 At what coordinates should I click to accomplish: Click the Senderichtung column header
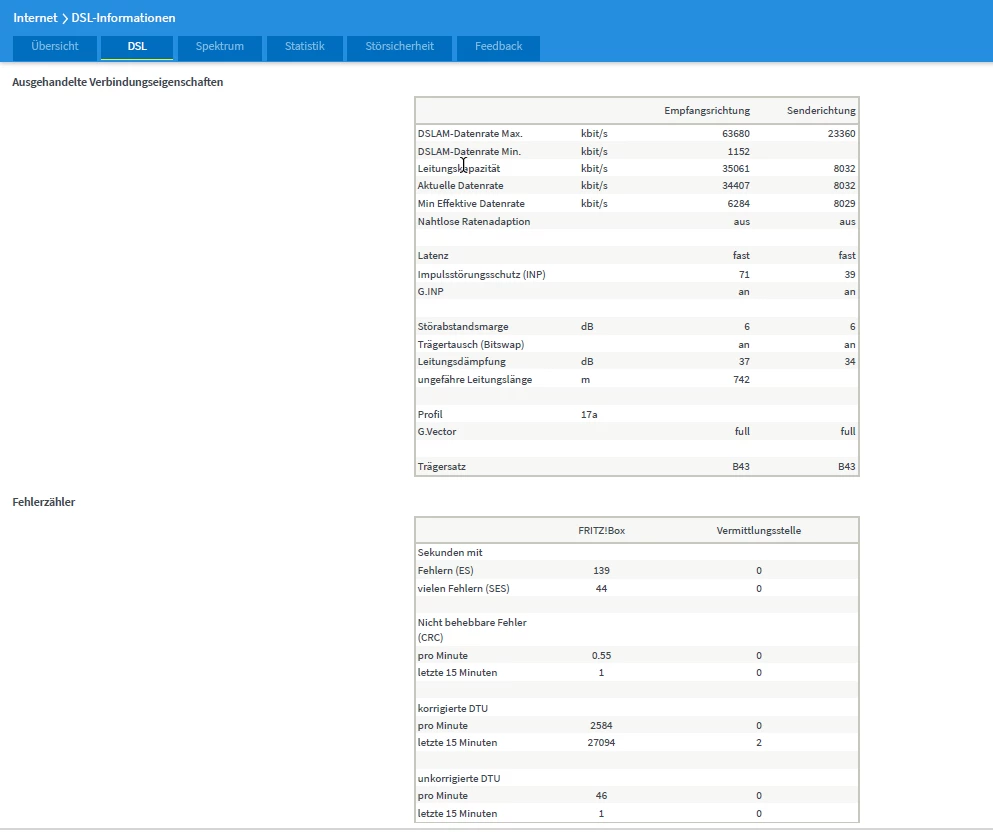coord(822,111)
